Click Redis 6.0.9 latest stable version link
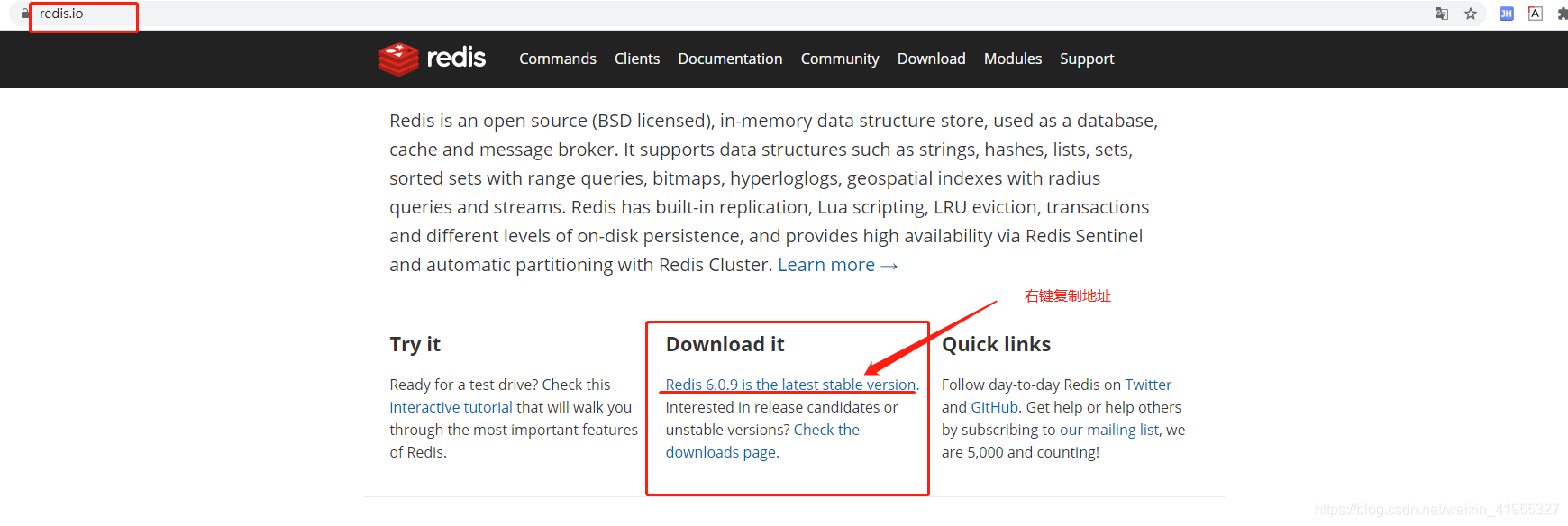Image resolution: width=1568 pixels, height=526 pixels. pos(790,385)
